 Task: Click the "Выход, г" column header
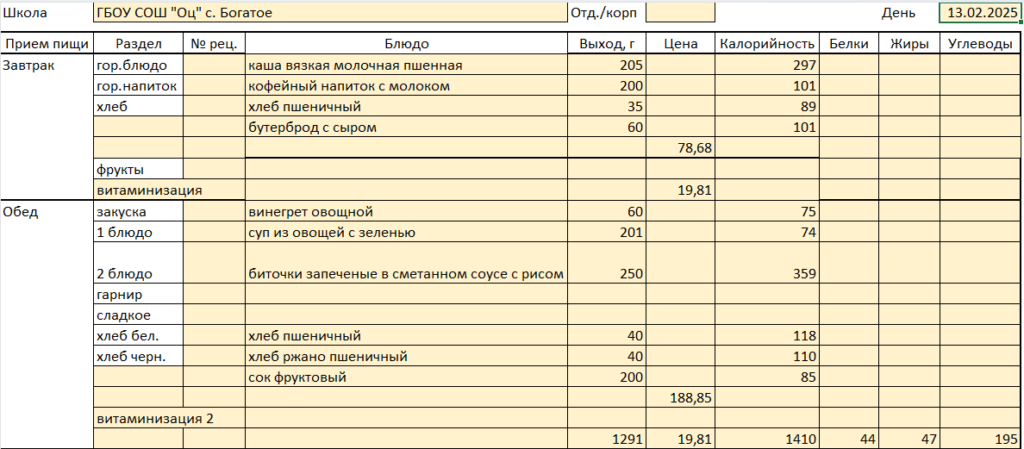[x=607, y=44]
